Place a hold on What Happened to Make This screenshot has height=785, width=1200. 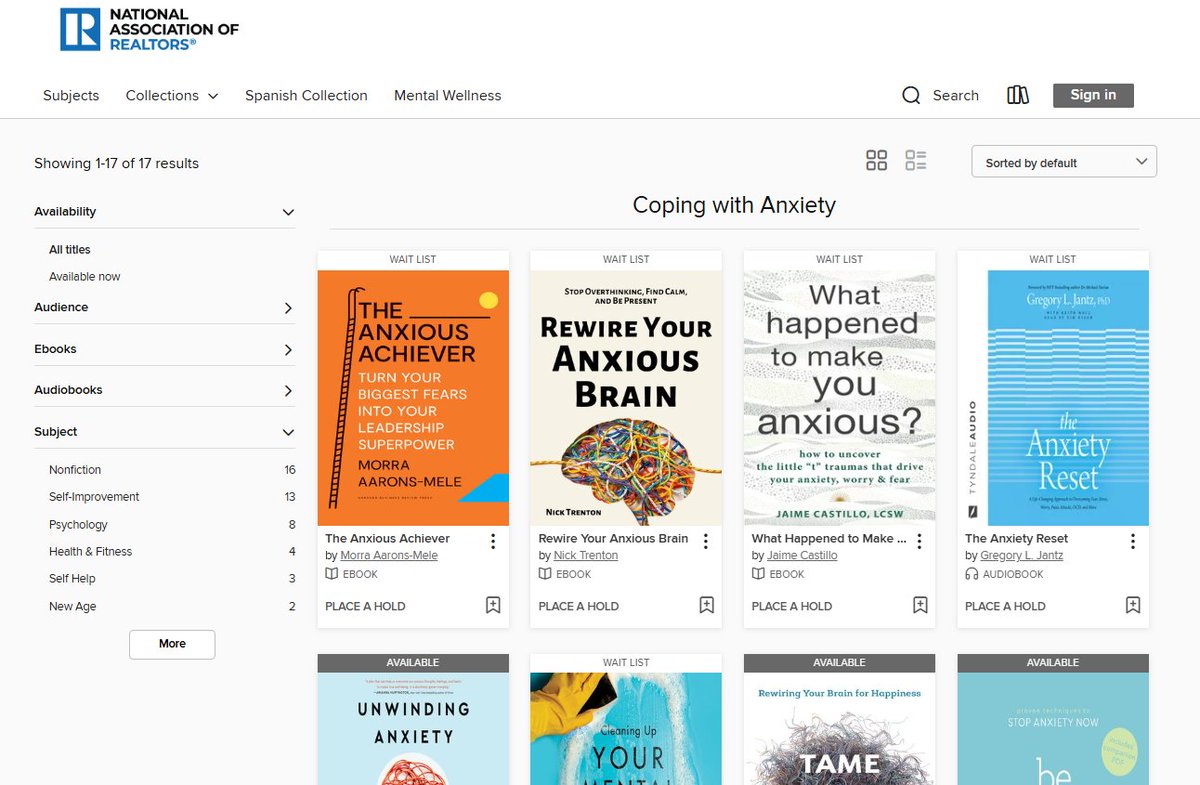792,606
